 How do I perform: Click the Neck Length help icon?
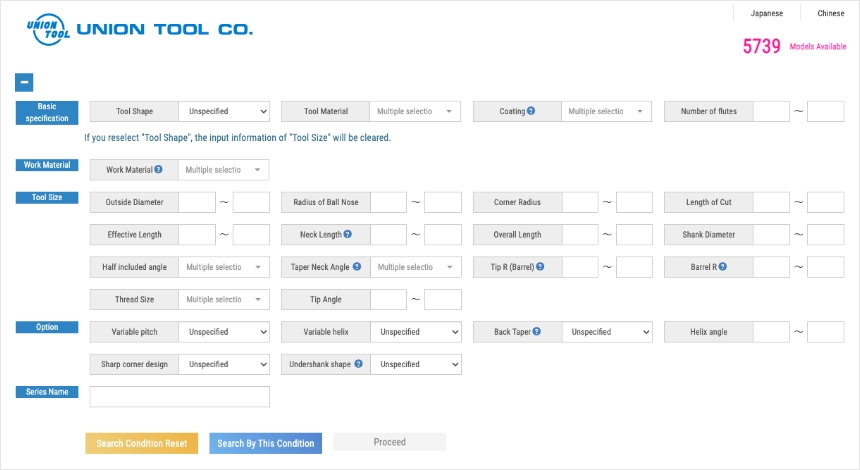click(346, 235)
